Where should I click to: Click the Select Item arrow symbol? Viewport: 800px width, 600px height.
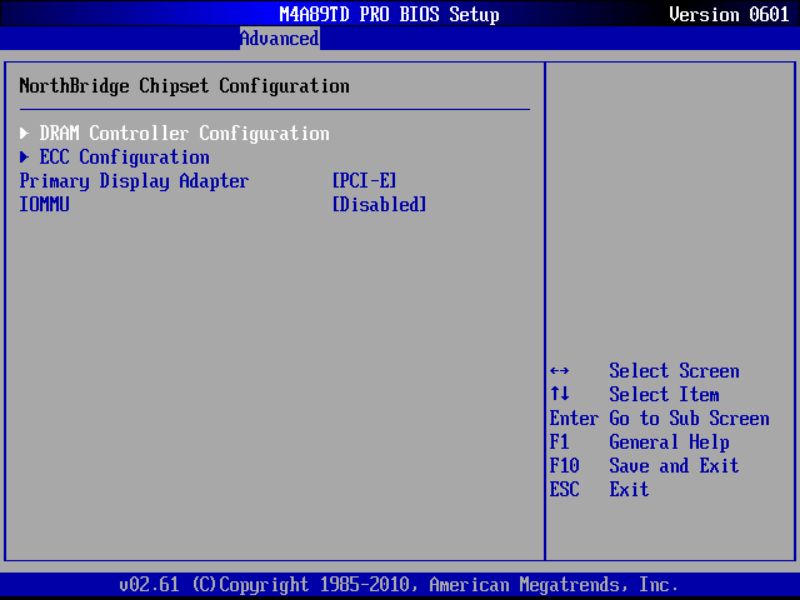coord(561,395)
